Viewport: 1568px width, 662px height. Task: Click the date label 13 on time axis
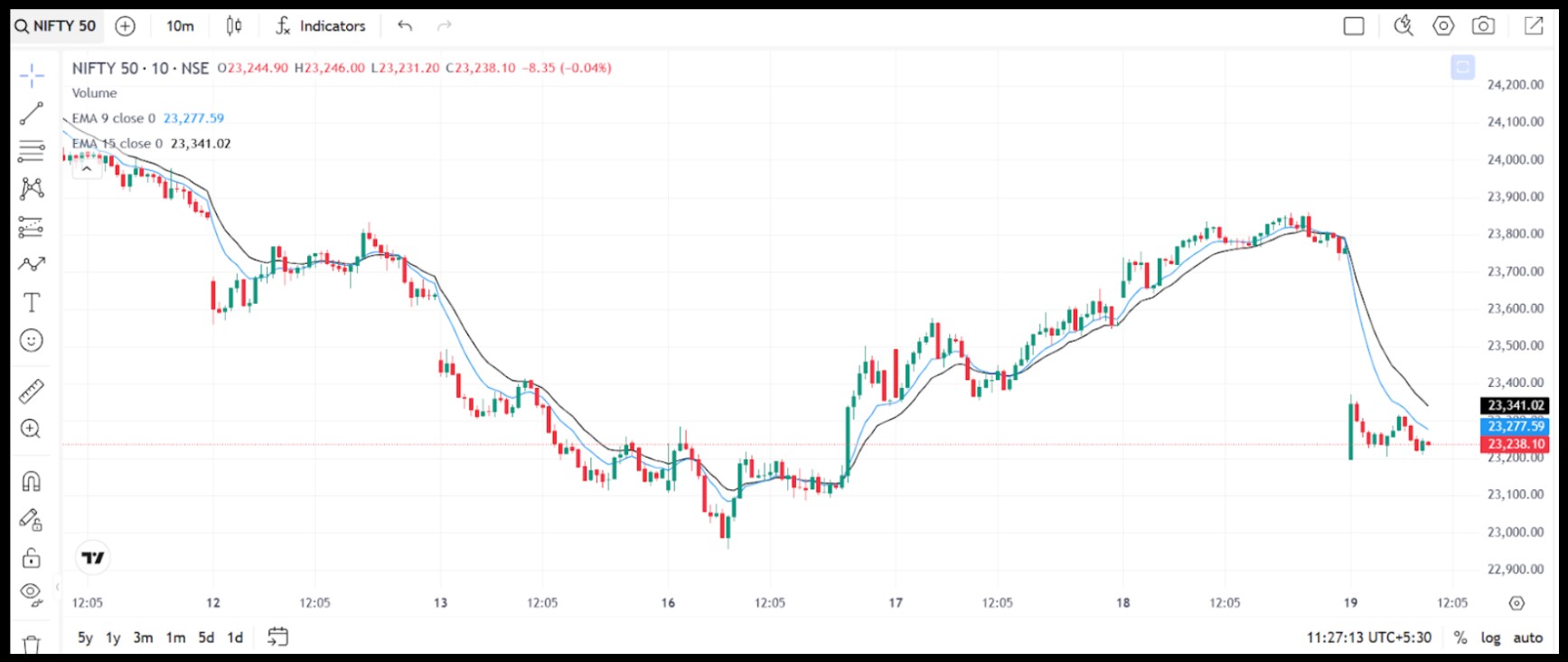(440, 603)
